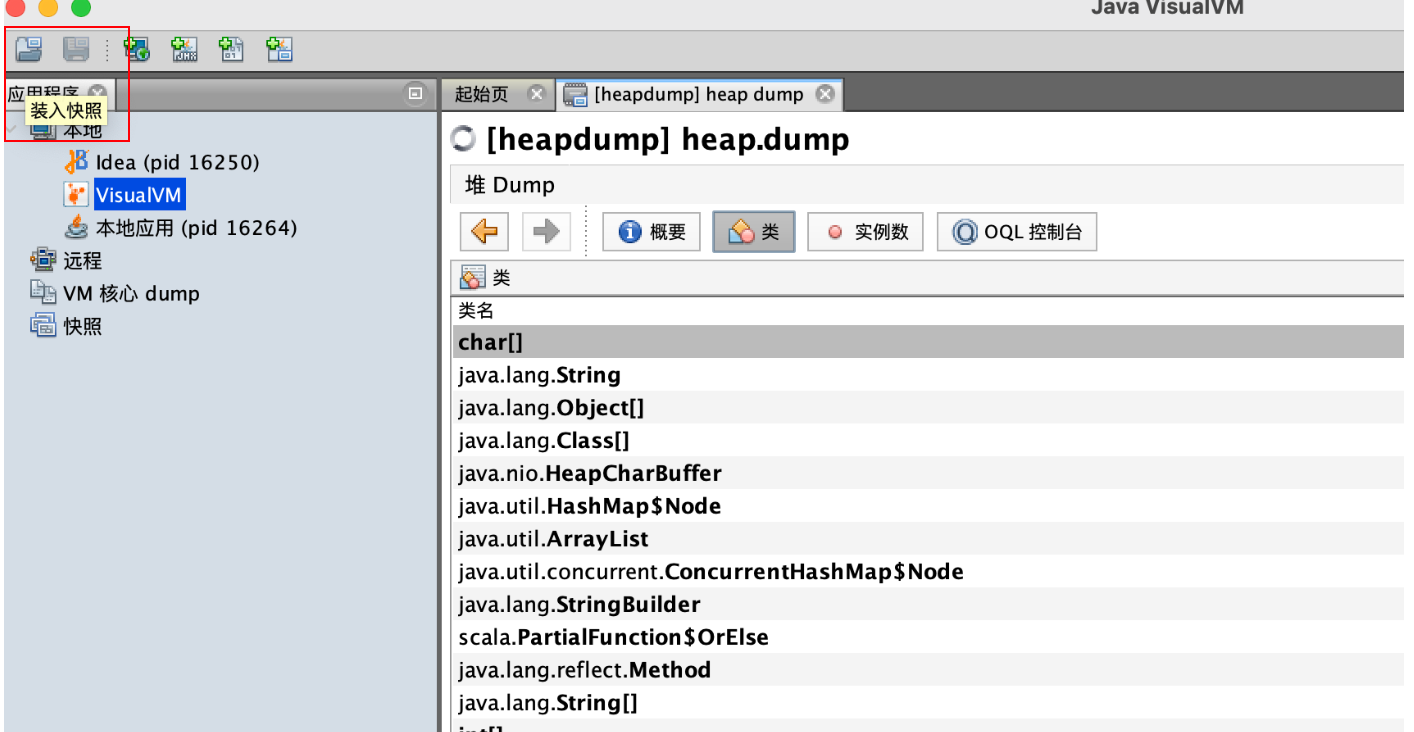Select the 堆 Dump sub-tab

(x=510, y=185)
